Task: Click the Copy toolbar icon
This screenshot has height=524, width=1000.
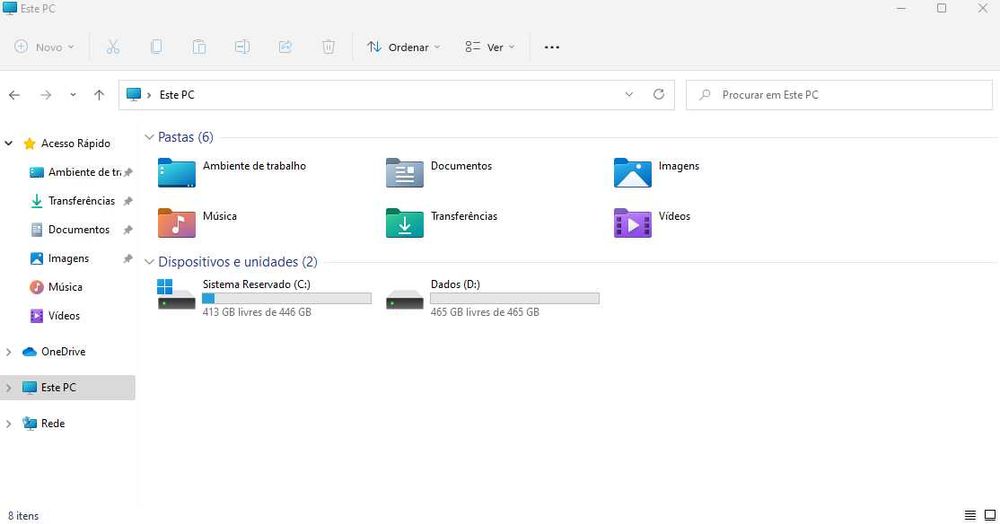Action: (x=156, y=47)
